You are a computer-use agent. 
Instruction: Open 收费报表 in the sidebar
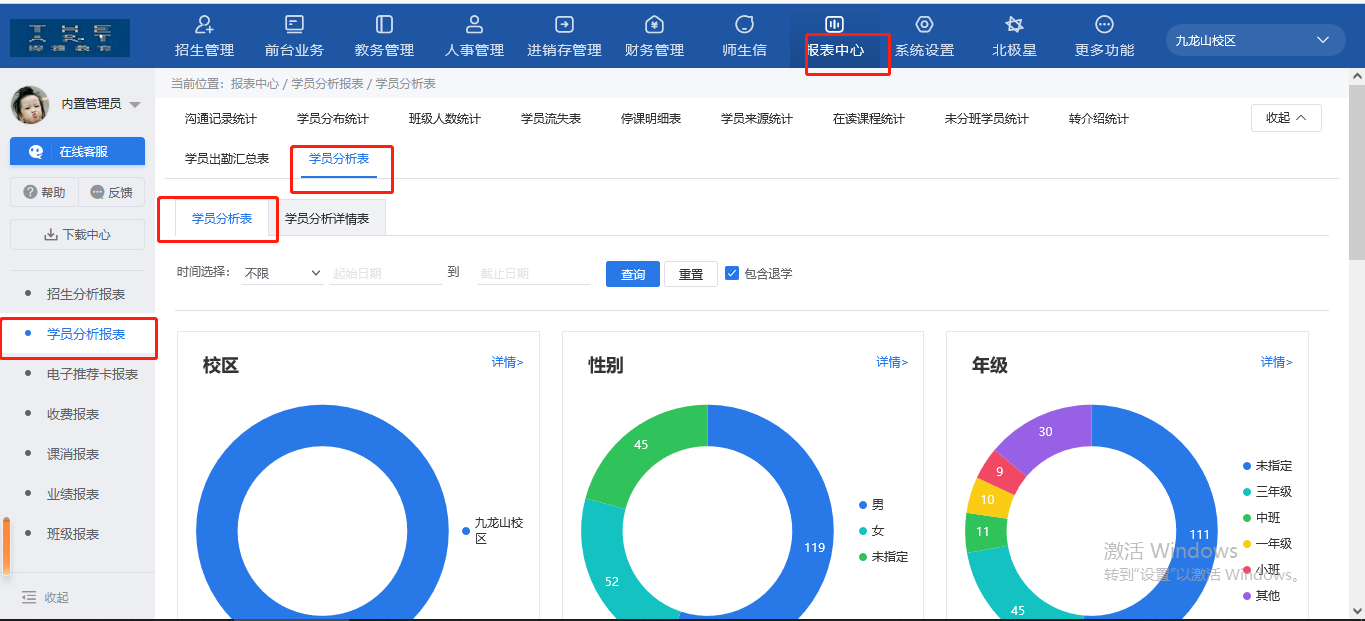point(73,414)
